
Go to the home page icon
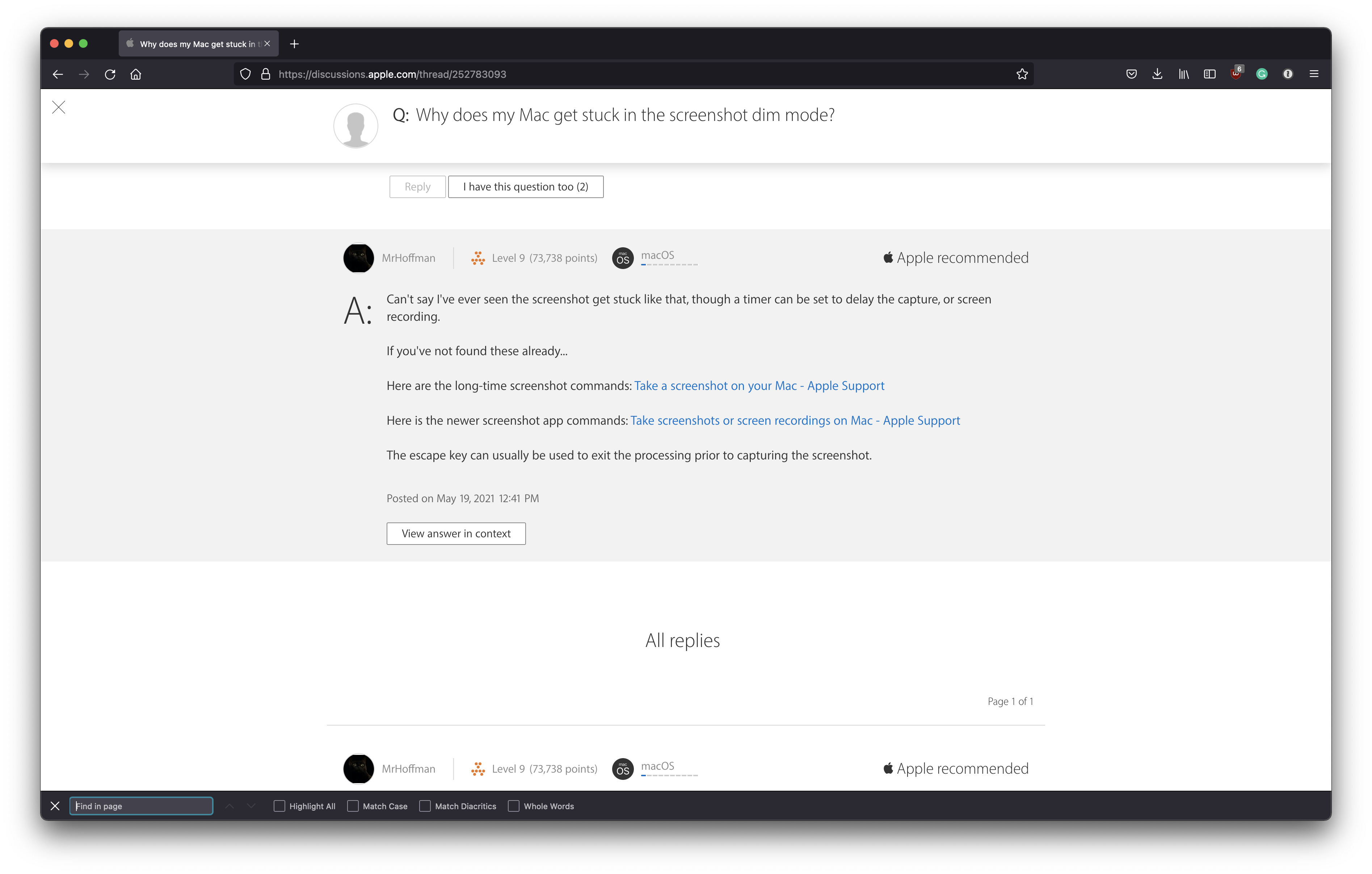[136, 74]
